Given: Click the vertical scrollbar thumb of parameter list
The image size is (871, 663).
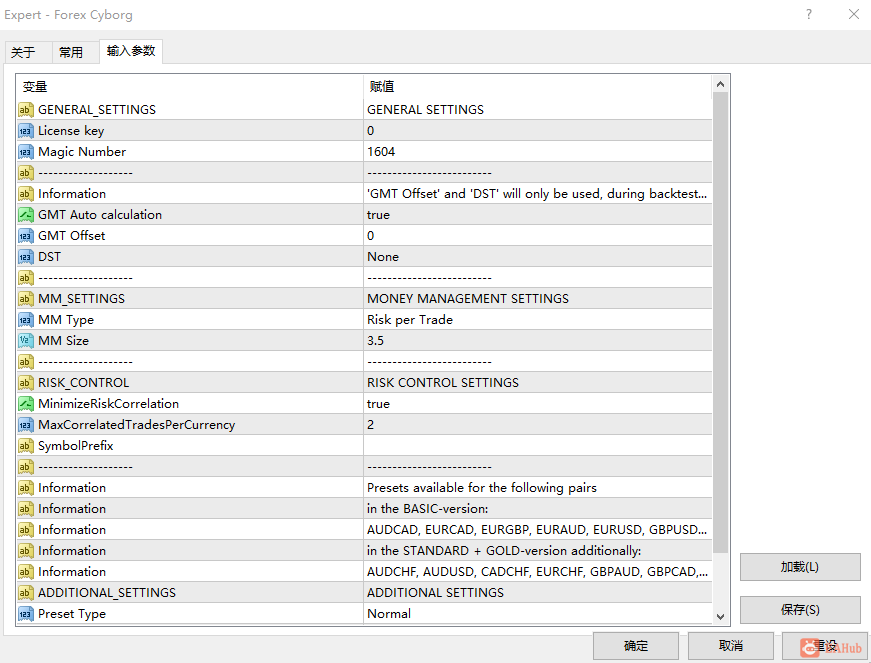Looking at the screenshot, I should coord(720,323).
